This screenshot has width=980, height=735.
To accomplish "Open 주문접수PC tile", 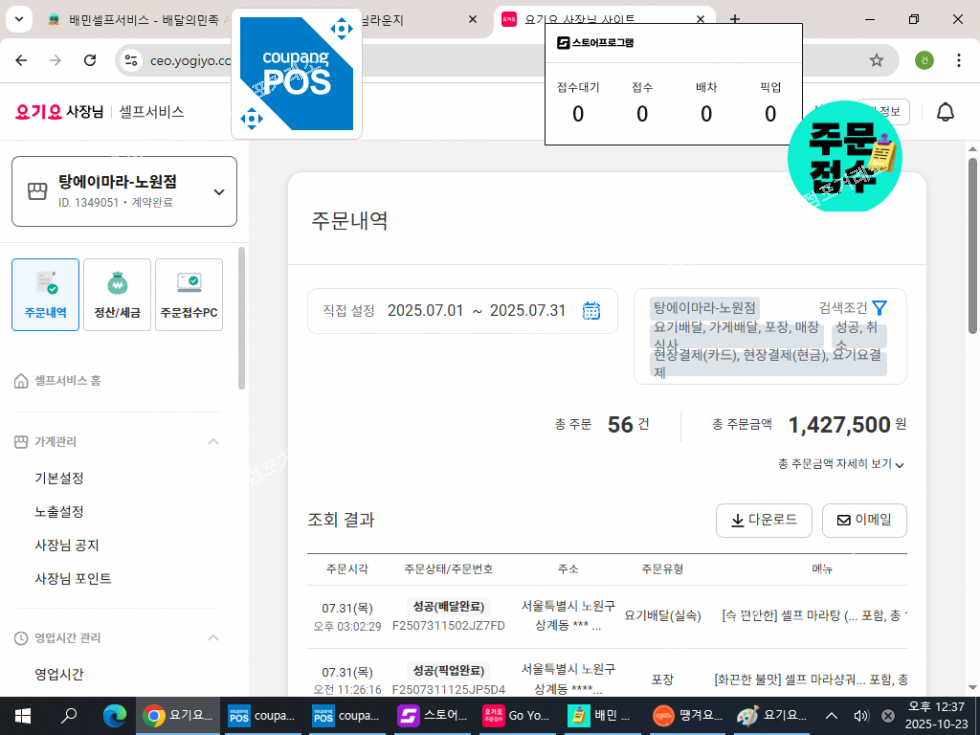I will tap(189, 295).
